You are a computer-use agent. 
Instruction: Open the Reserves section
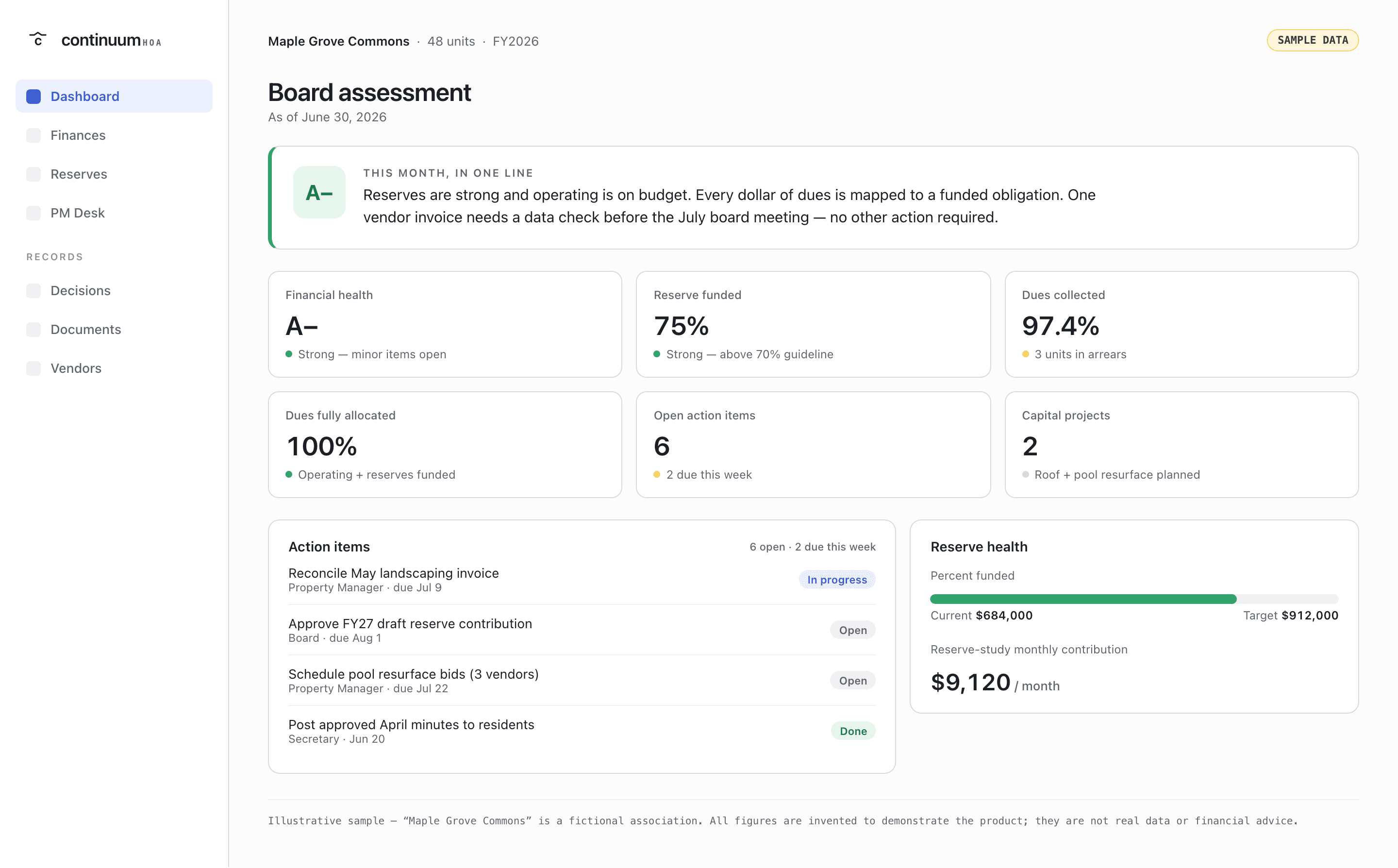coord(114,174)
